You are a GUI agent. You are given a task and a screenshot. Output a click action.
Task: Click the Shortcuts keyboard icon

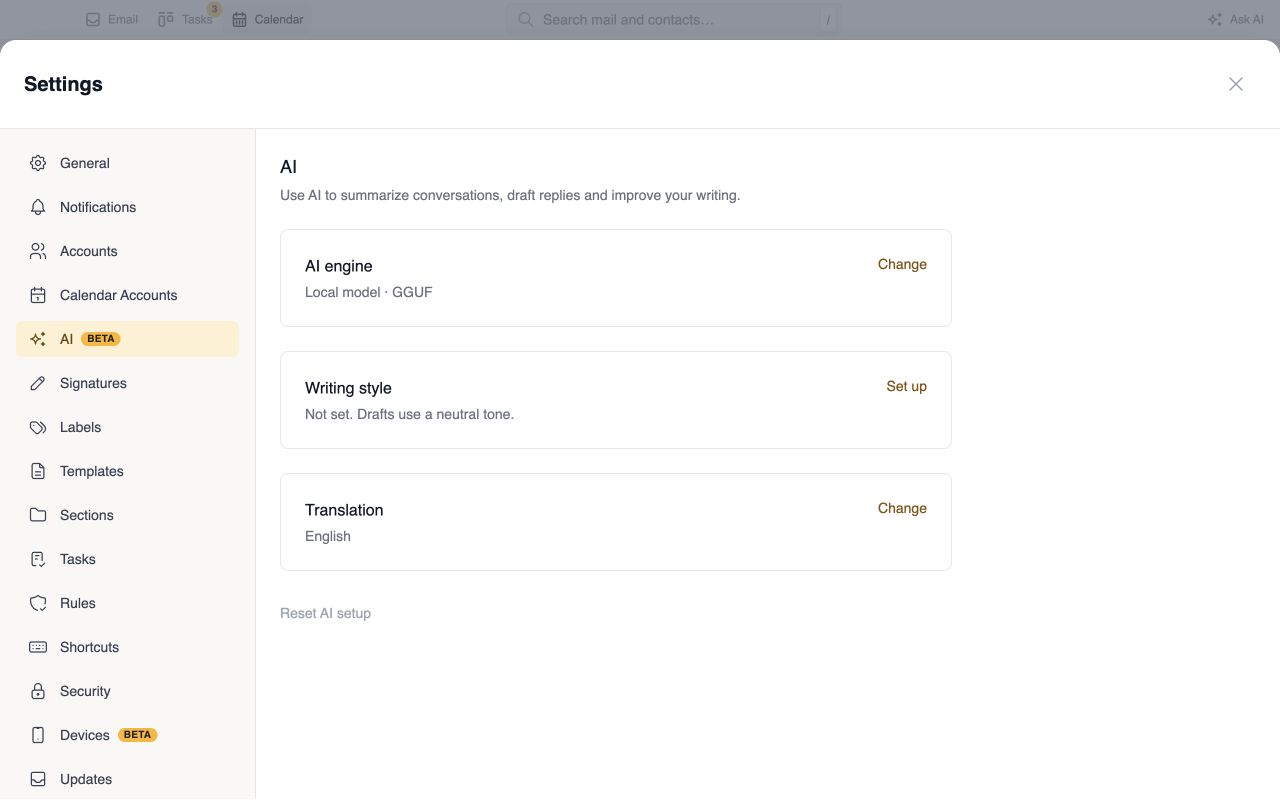click(38, 647)
